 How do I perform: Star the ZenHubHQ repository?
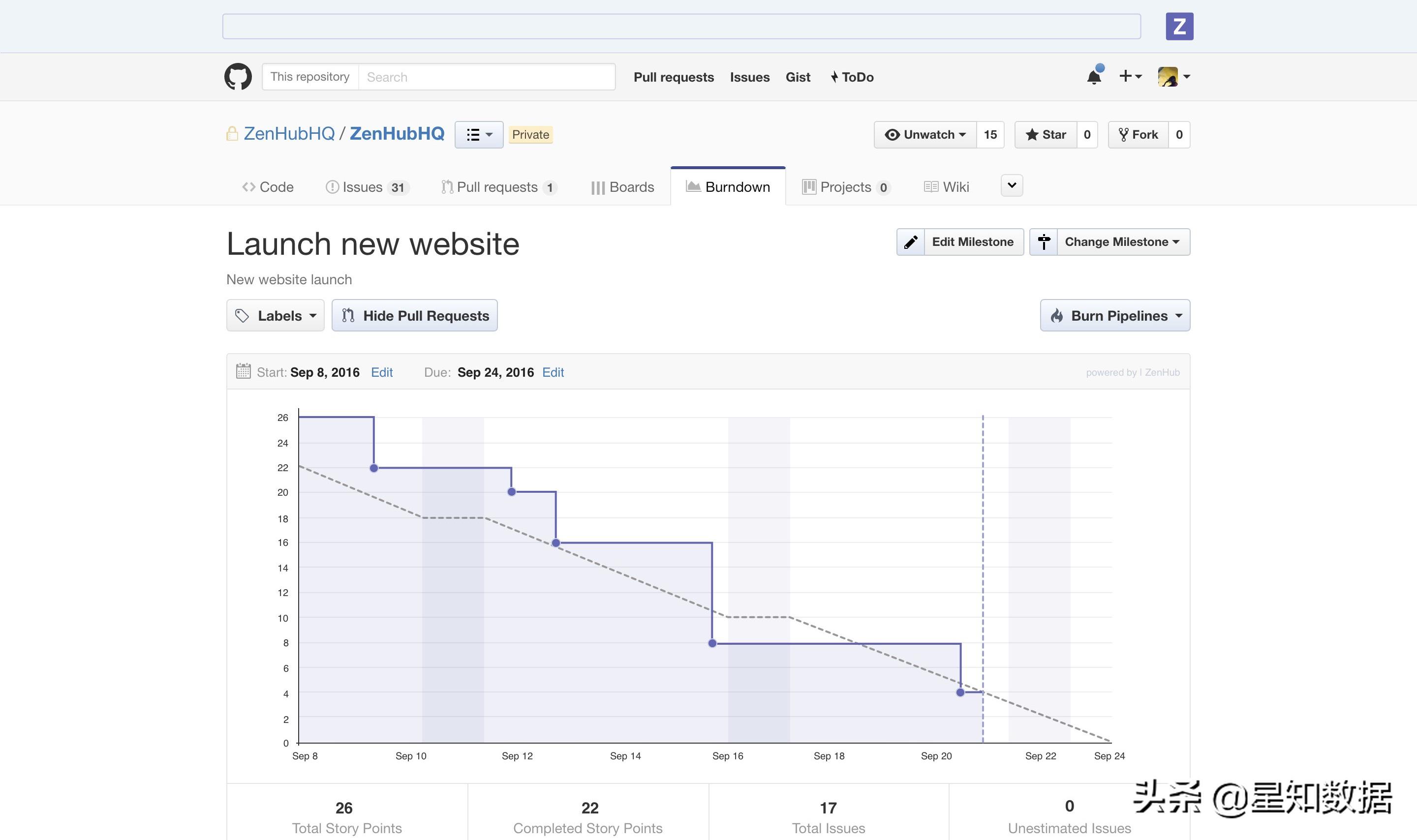pos(1046,135)
